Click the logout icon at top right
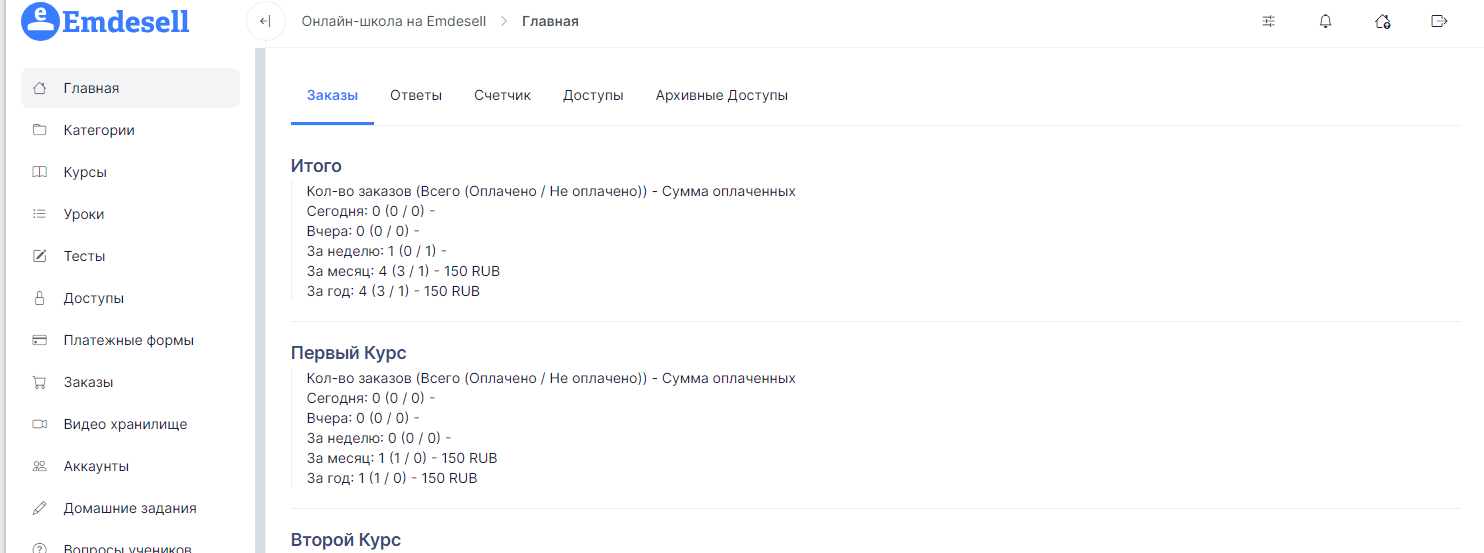Image resolution: width=1484 pixels, height=553 pixels. coord(1440,21)
